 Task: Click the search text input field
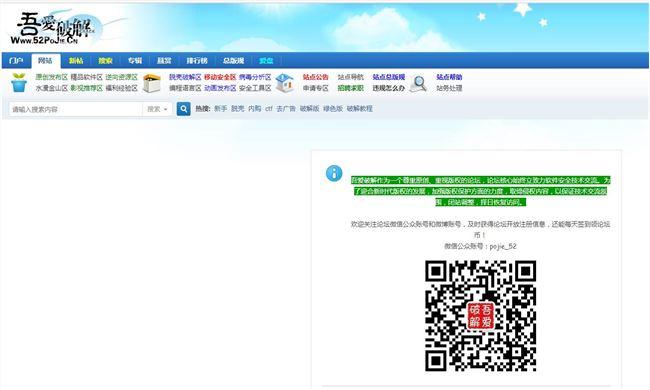pyautogui.click(x=76, y=109)
